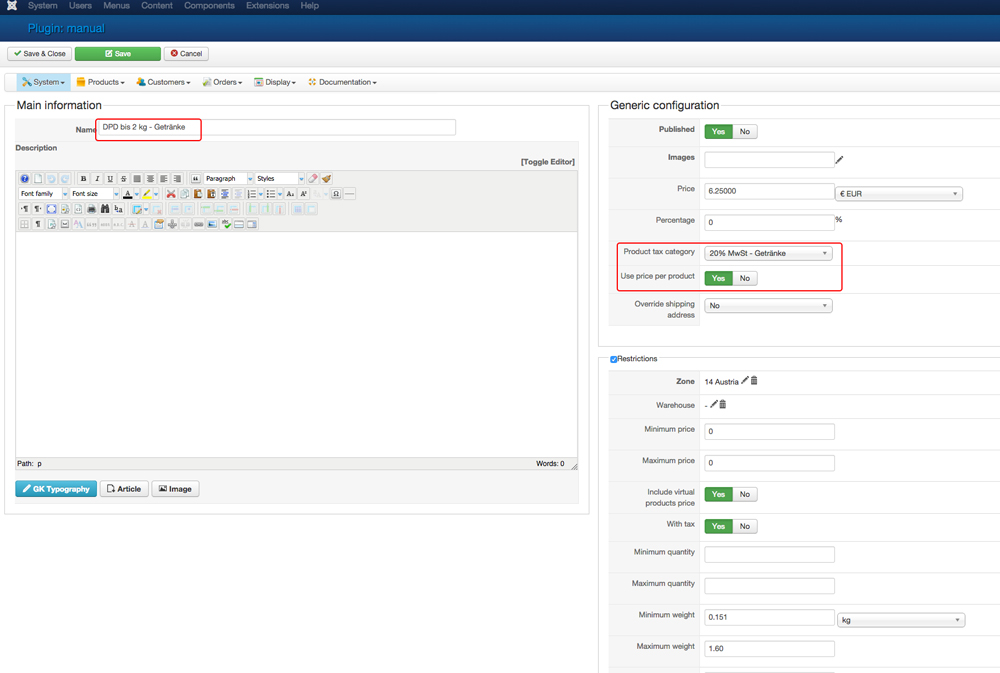Screen dimensions: 1000x673
Task: Click the Joomla logo icon
Action: [11, 6]
